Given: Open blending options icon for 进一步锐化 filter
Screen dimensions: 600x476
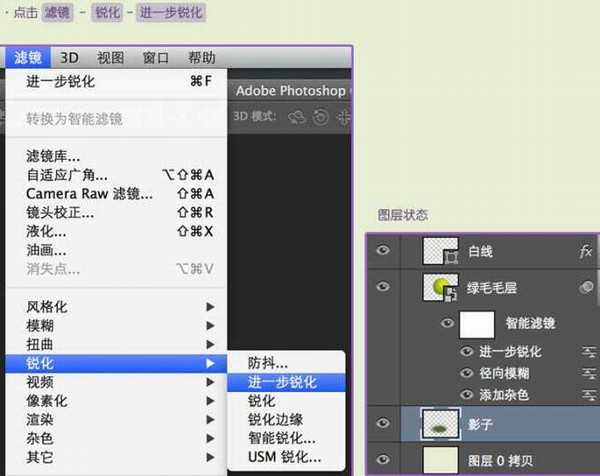Looking at the screenshot, I should tap(588, 352).
